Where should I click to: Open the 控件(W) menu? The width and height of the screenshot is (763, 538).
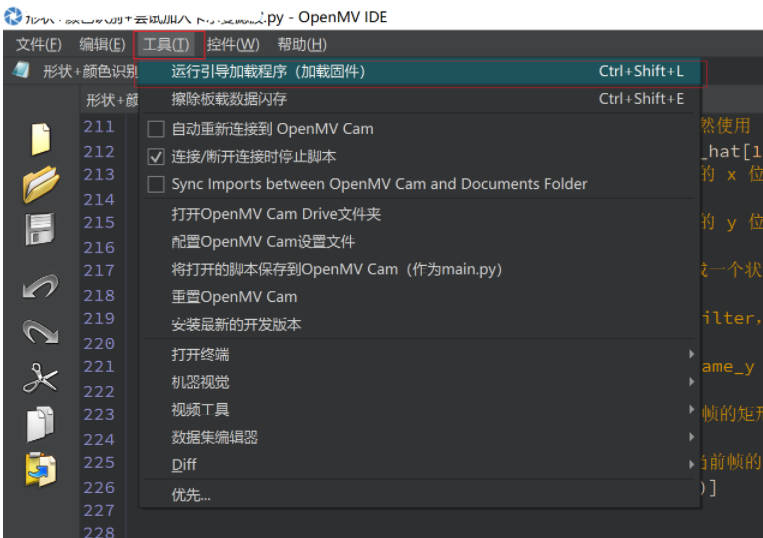click(x=233, y=45)
